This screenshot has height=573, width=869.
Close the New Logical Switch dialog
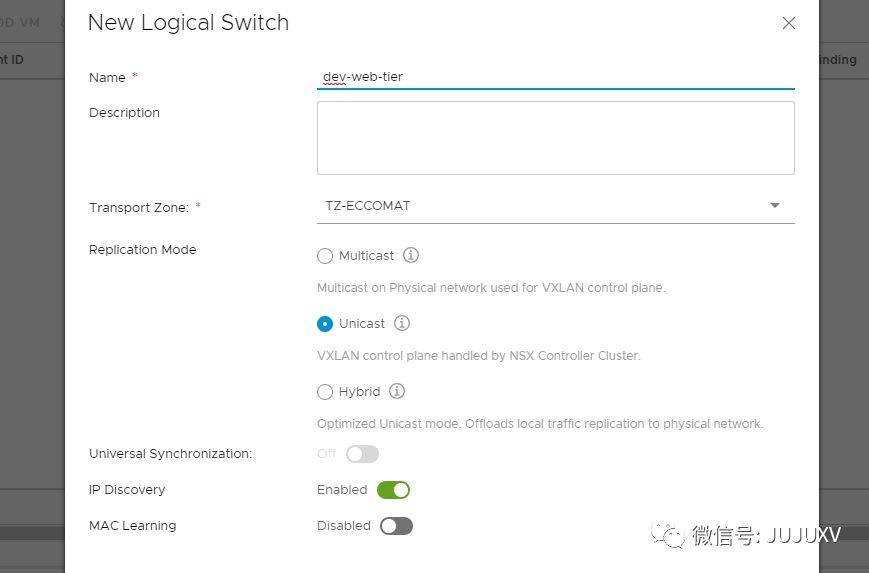pyautogui.click(x=789, y=23)
